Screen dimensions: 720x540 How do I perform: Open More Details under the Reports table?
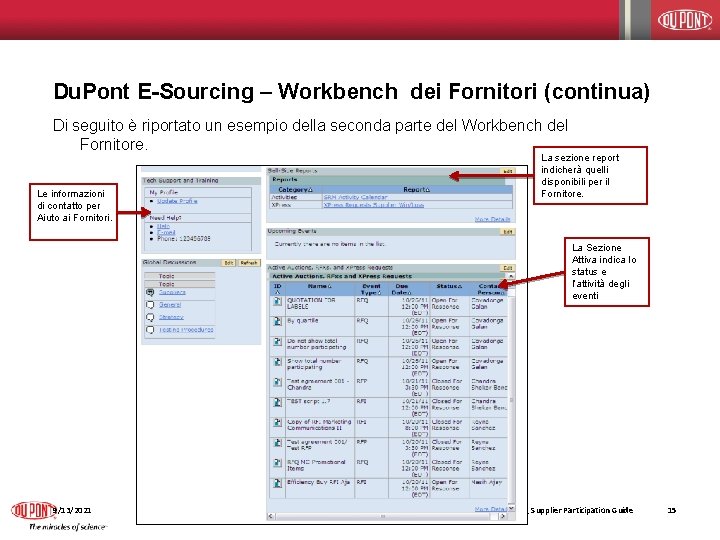pos(492,219)
